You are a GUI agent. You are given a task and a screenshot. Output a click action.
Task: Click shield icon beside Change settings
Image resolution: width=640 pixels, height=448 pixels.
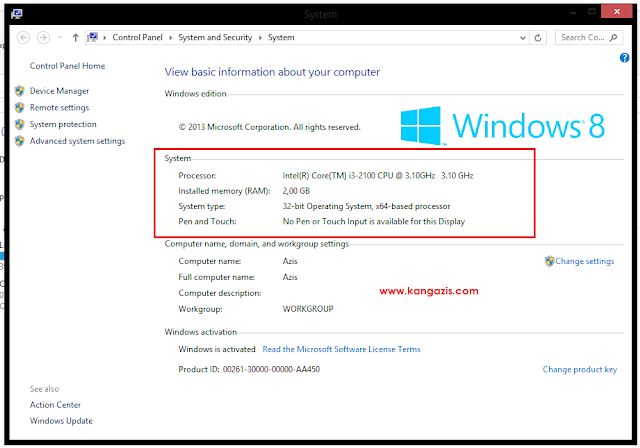549,261
